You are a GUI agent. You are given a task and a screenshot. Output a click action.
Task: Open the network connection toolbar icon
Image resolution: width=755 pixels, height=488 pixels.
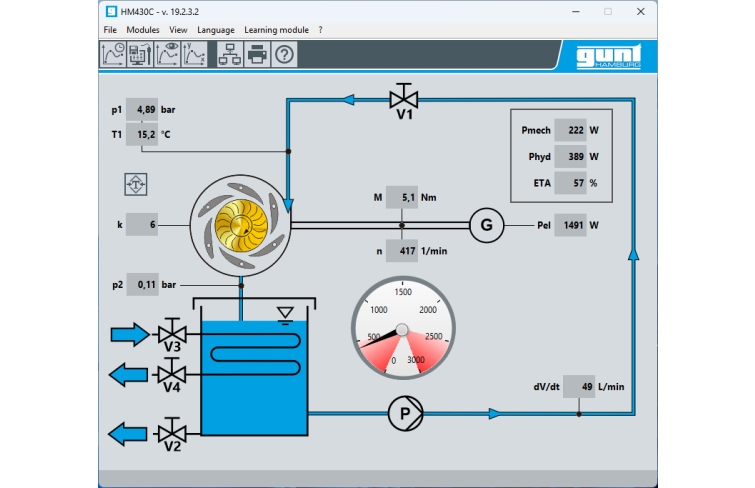[x=230, y=54]
